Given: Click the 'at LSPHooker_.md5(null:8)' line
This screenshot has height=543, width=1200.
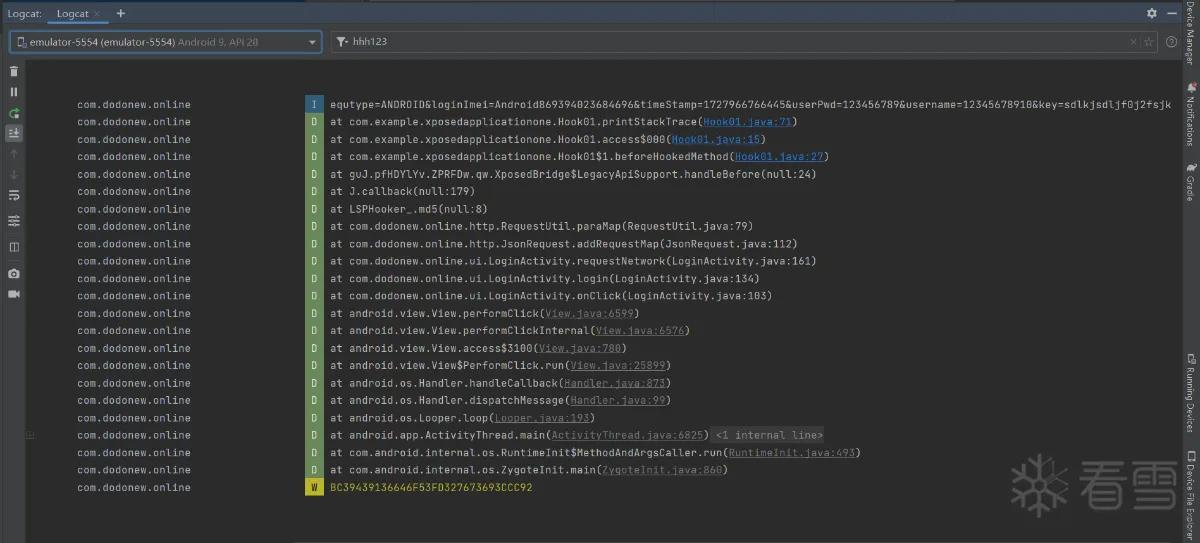Looking at the screenshot, I should [409, 209].
